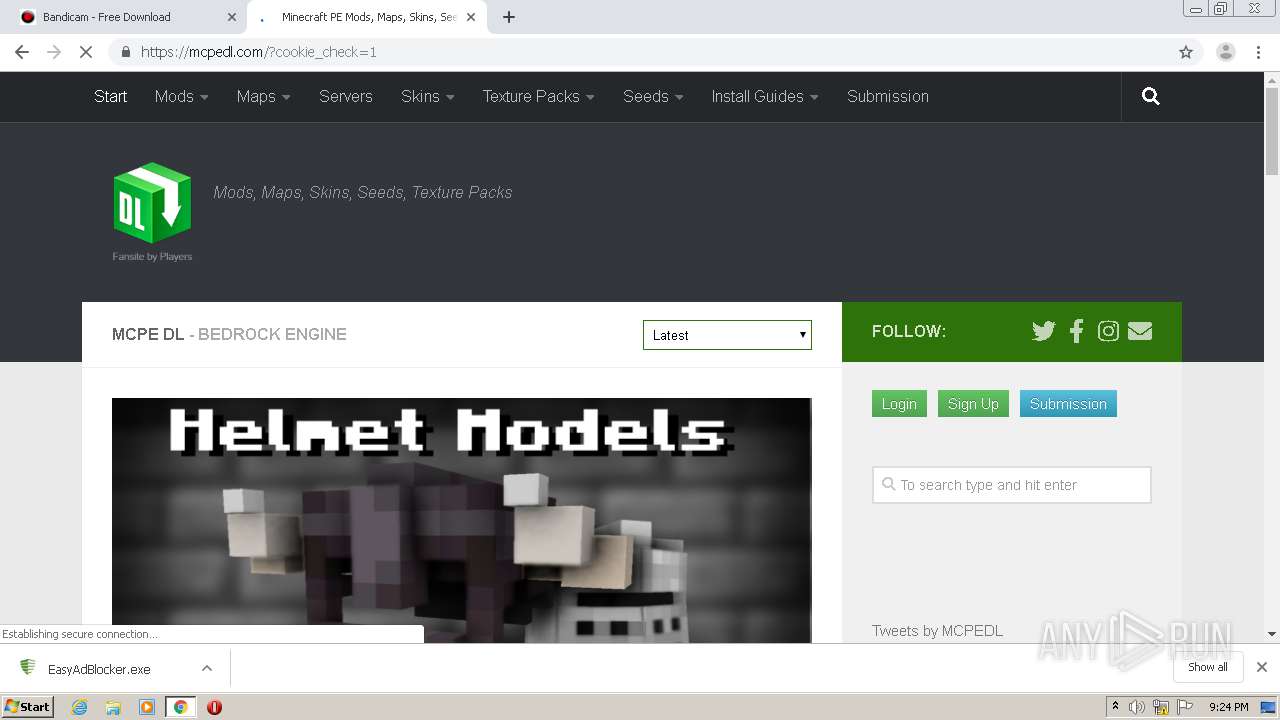The width and height of the screenshot is (1280, 720).
Task: Click the sidebar search input field
Action: tap(1012, 485)
